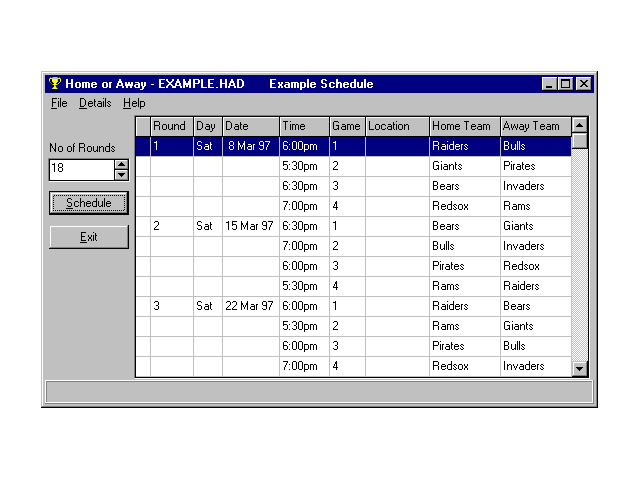Viewport: 640px width, 480px height.
Task: Click the trophy icon in title bar
Action: tap(54, 84)
